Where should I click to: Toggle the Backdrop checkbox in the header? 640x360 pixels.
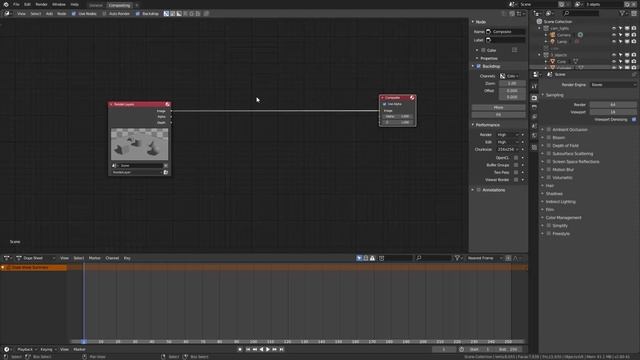point(138,13)
